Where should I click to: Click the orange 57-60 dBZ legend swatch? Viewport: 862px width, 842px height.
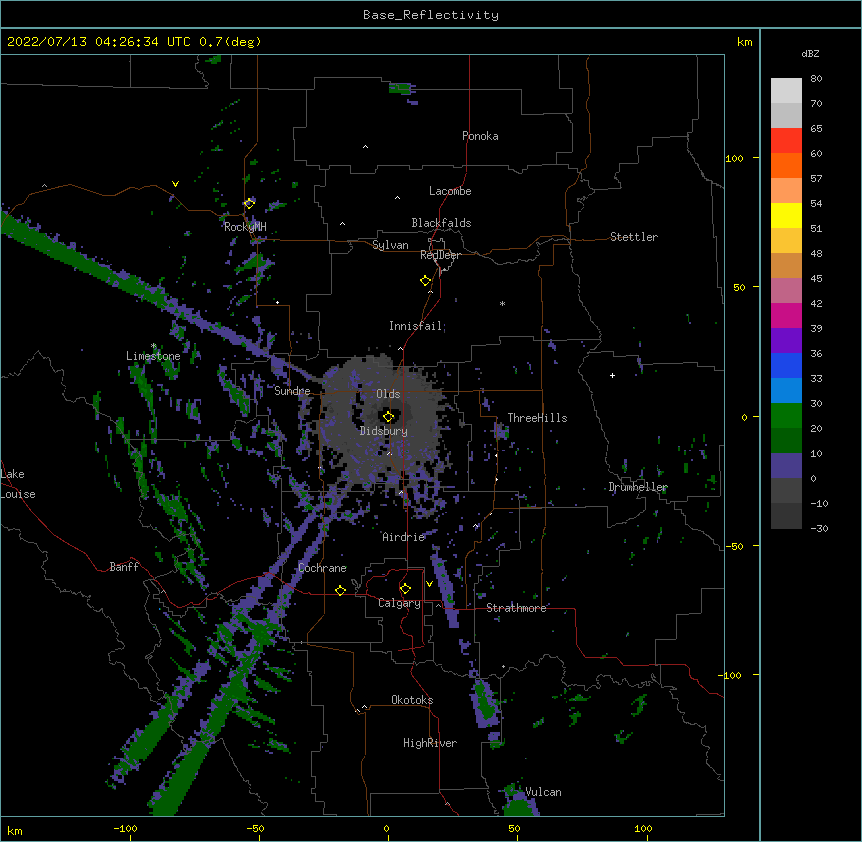coord(786,165)
